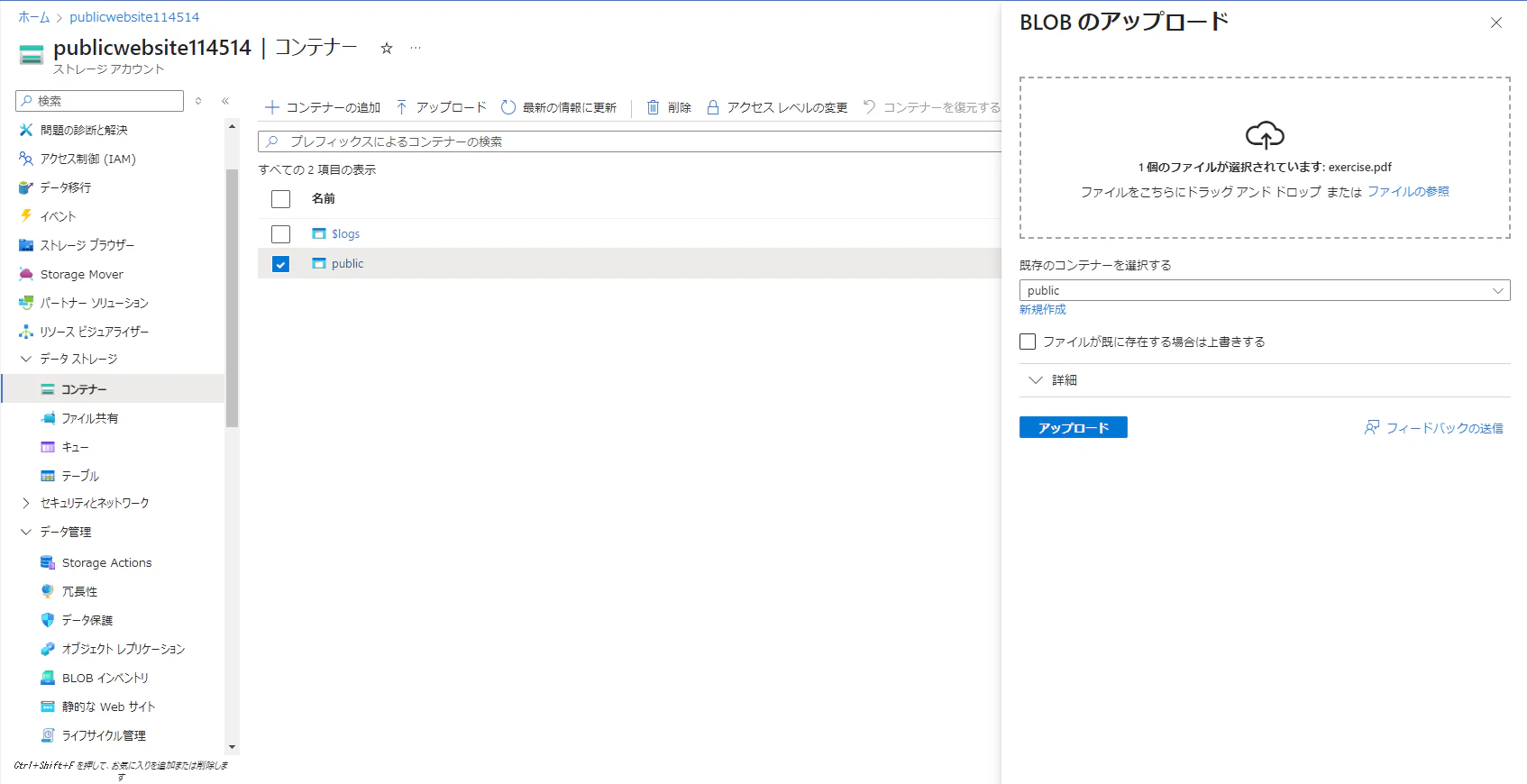The width and height of the screenshot is (1527, 784).
Task: Open the 既存のコンテナー public dropdown
Action: [1265, 290]
